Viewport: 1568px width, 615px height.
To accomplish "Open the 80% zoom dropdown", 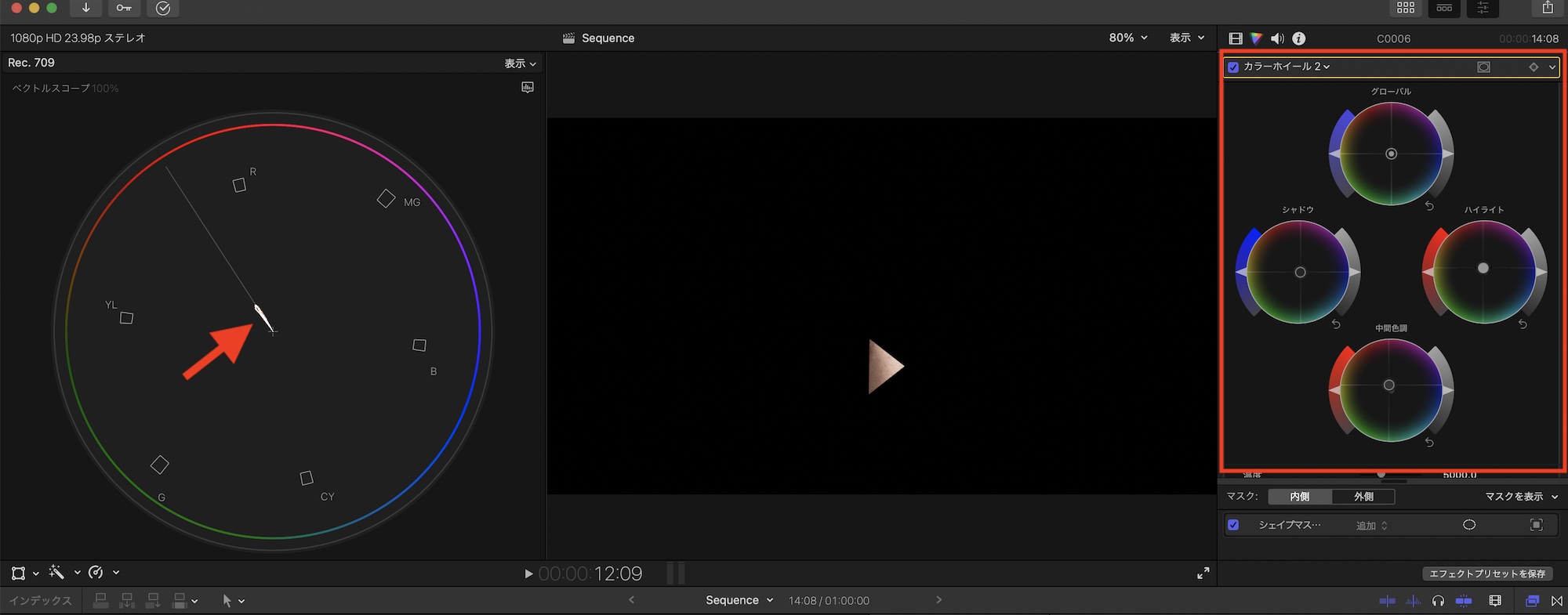I will pos(1127,38).
